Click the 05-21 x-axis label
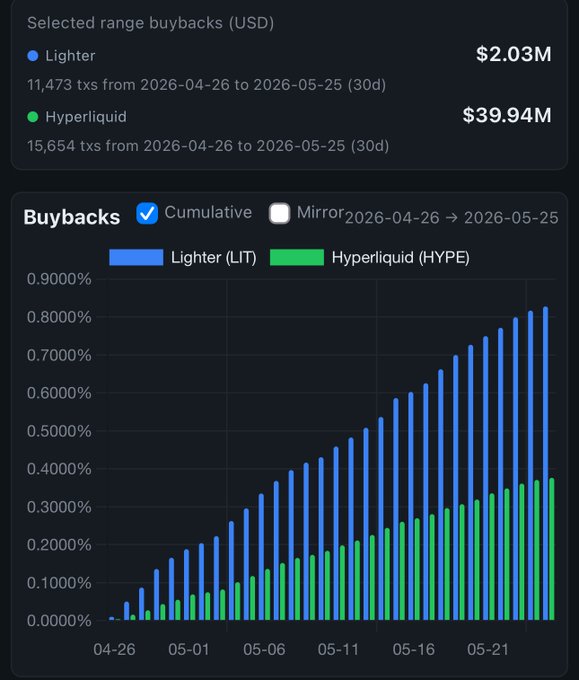The height and width of the screenshot is (680, 579). tap(488, 650)
